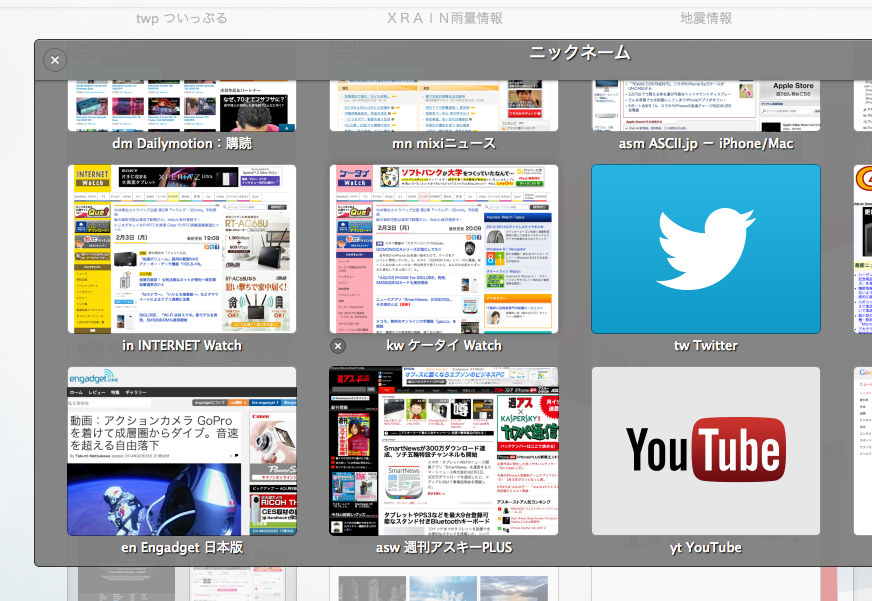
Task: Open the Engadget 日本版 thumbnail
Action: [182, 451]
